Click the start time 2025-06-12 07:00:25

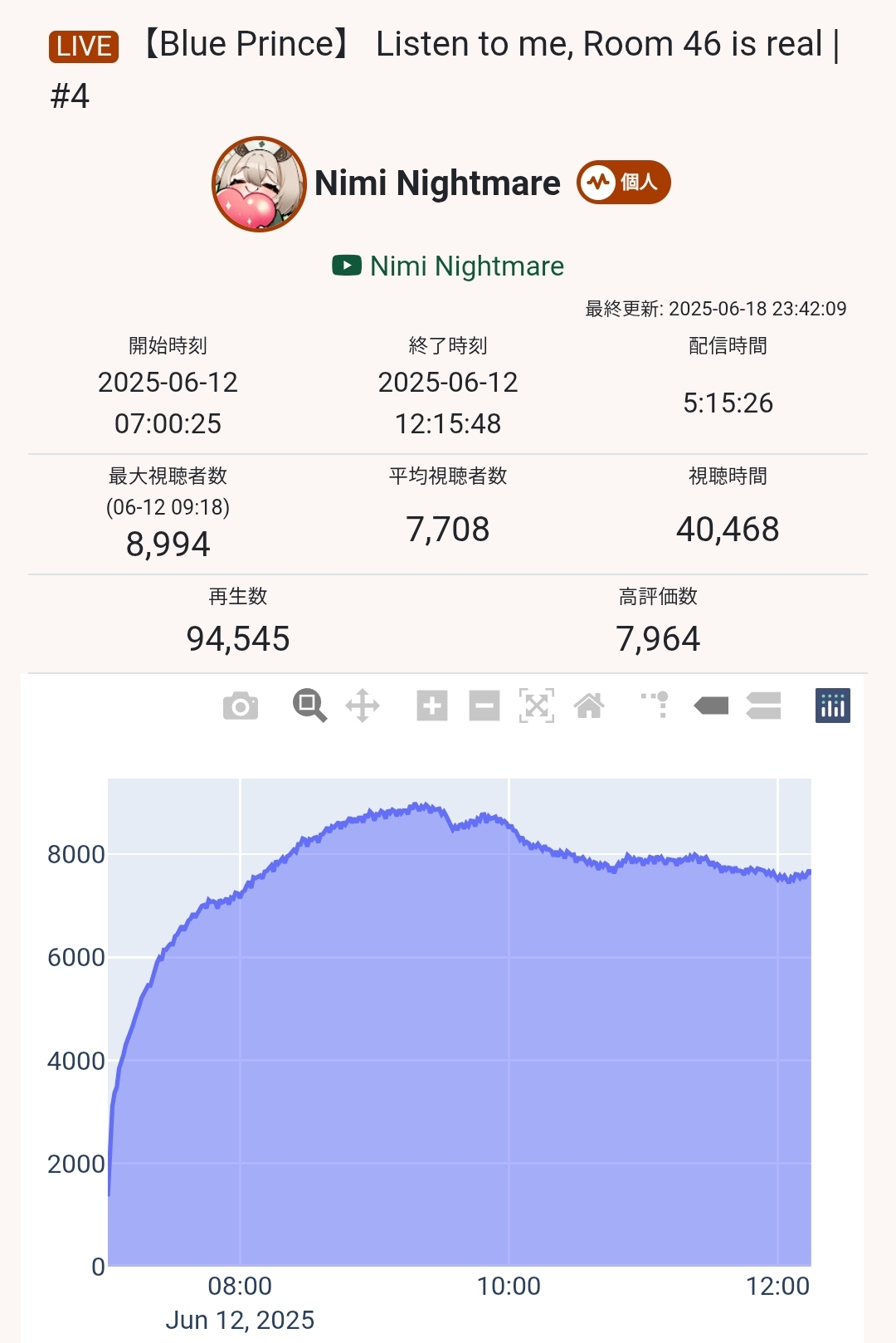[168, 403]
